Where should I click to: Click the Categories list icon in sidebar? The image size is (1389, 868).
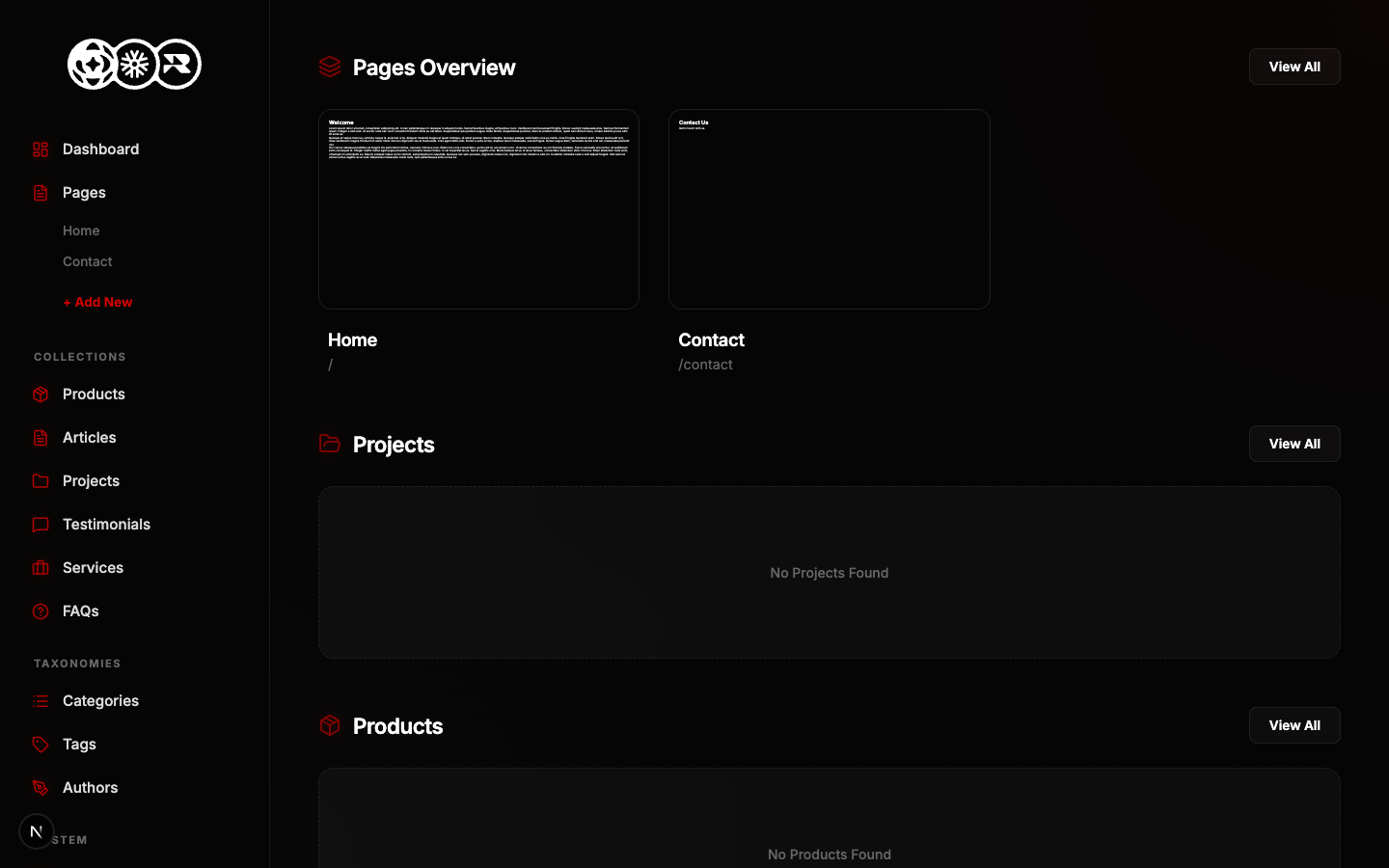pos(41,701)
